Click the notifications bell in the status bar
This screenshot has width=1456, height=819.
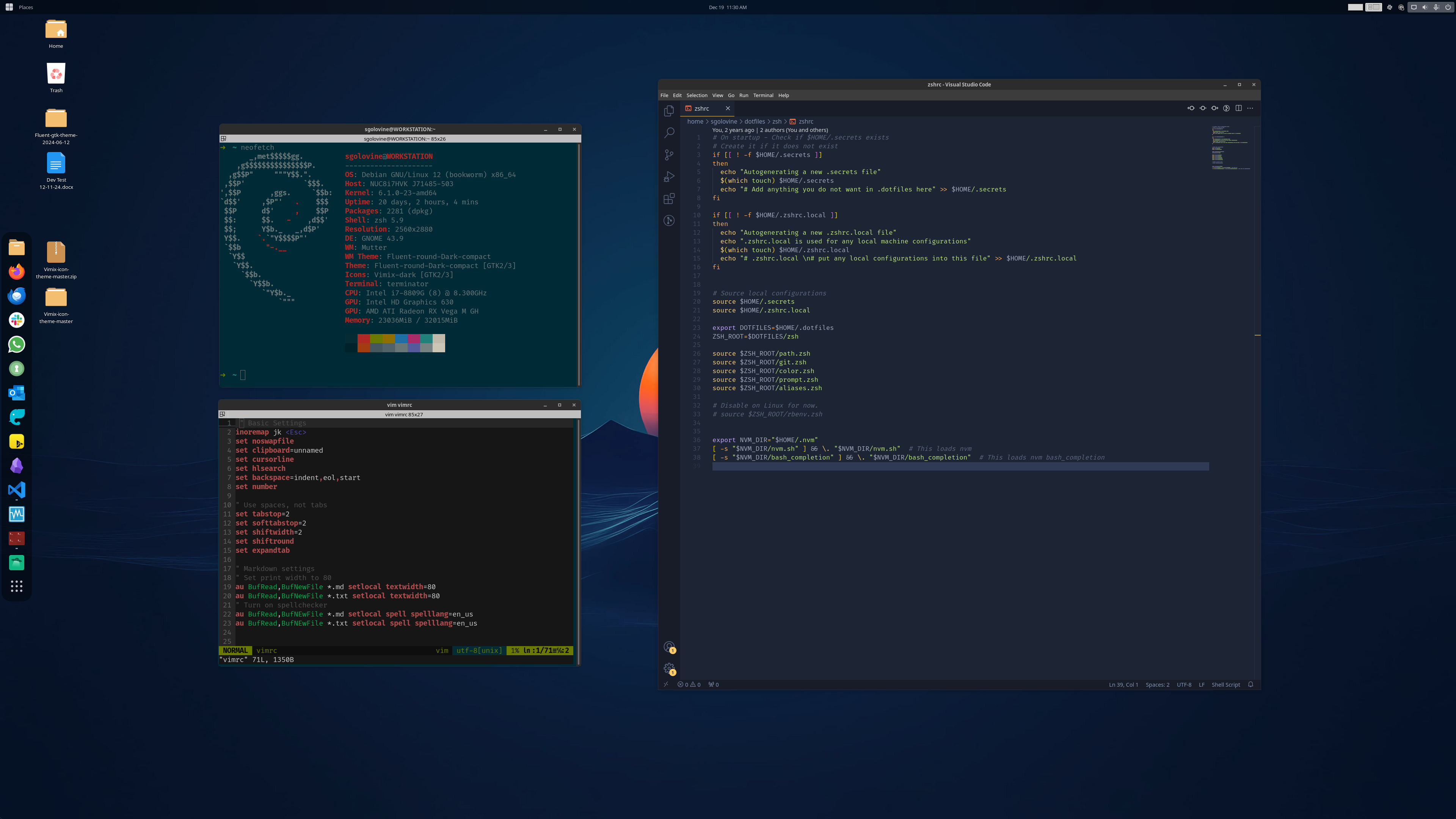click(1251, 684)
